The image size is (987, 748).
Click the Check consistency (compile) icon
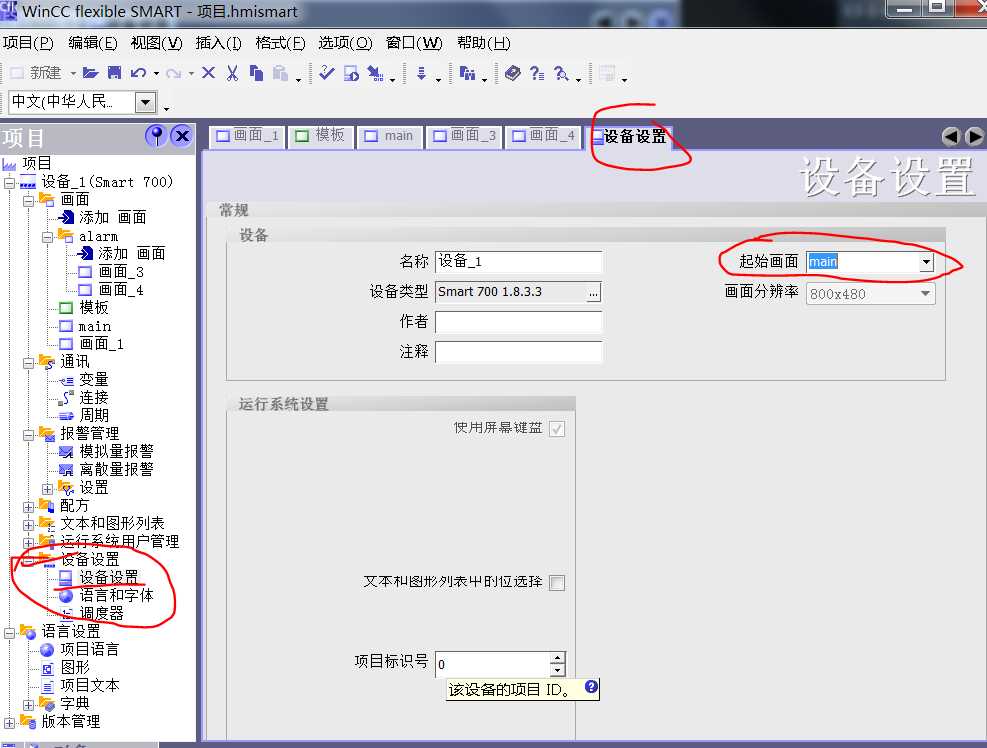pos(327,73)
